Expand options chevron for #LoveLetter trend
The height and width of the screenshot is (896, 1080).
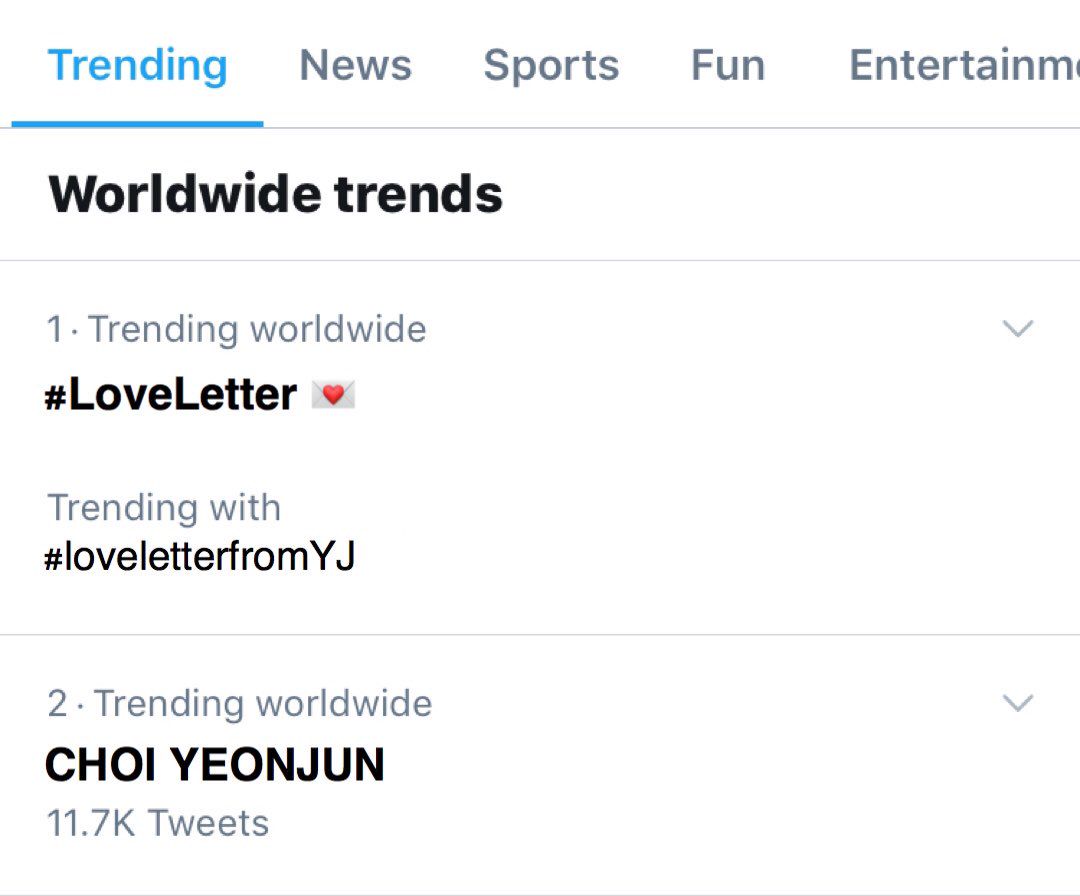[x=1017, y=329]
